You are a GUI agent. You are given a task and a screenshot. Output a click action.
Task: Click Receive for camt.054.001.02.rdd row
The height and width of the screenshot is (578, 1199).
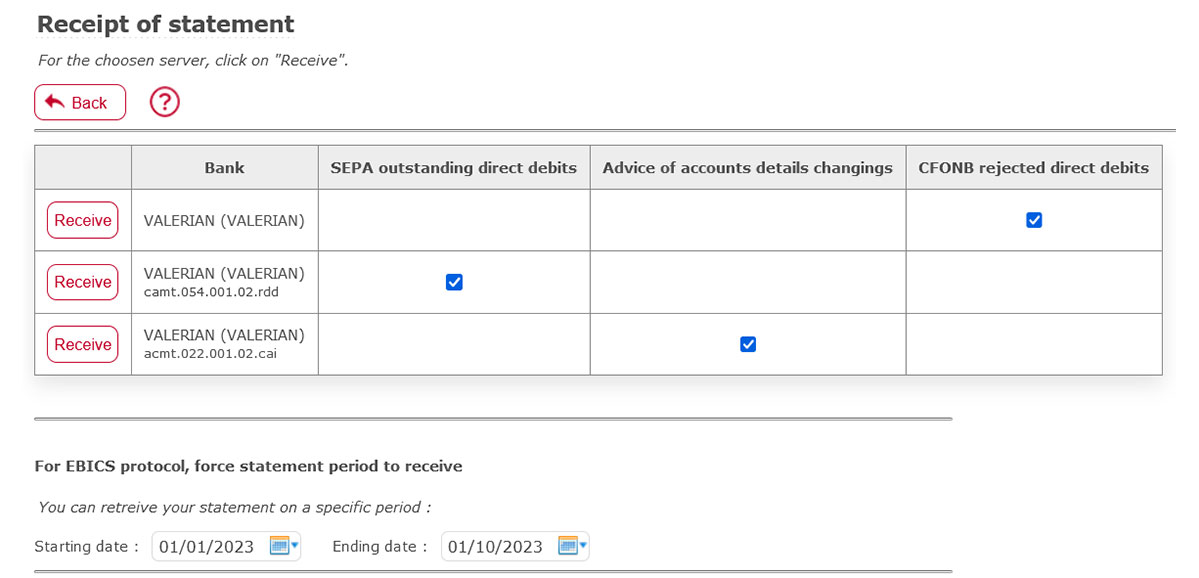tap(83, 282)
